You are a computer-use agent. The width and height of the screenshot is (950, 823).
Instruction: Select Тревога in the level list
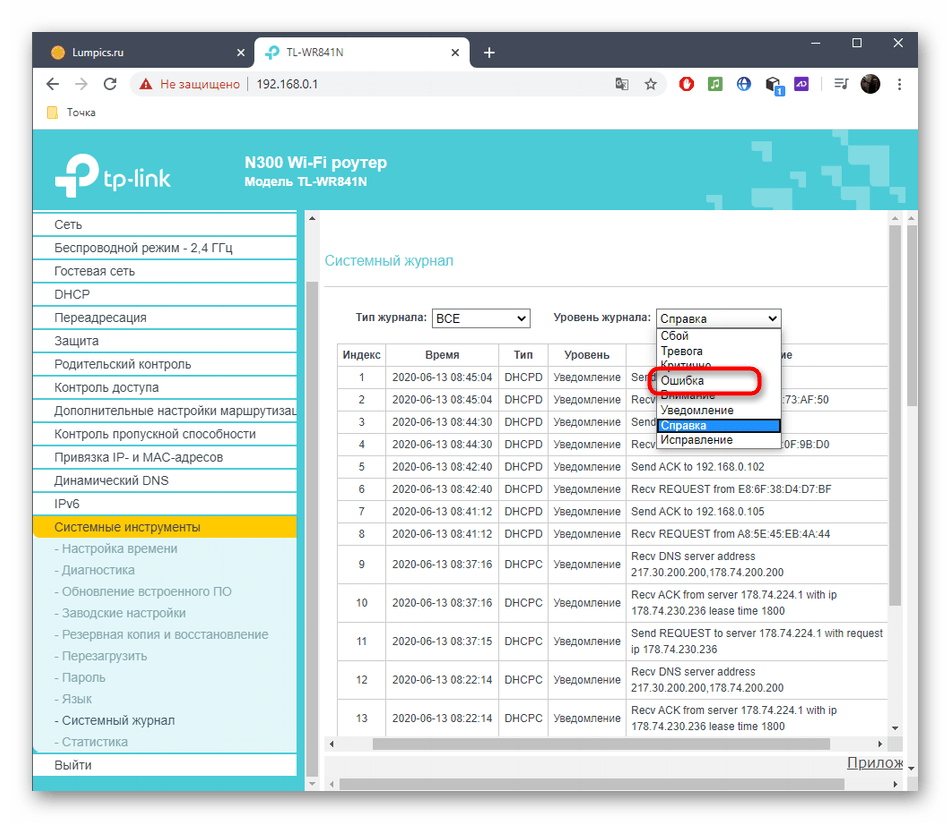point(719,351)
